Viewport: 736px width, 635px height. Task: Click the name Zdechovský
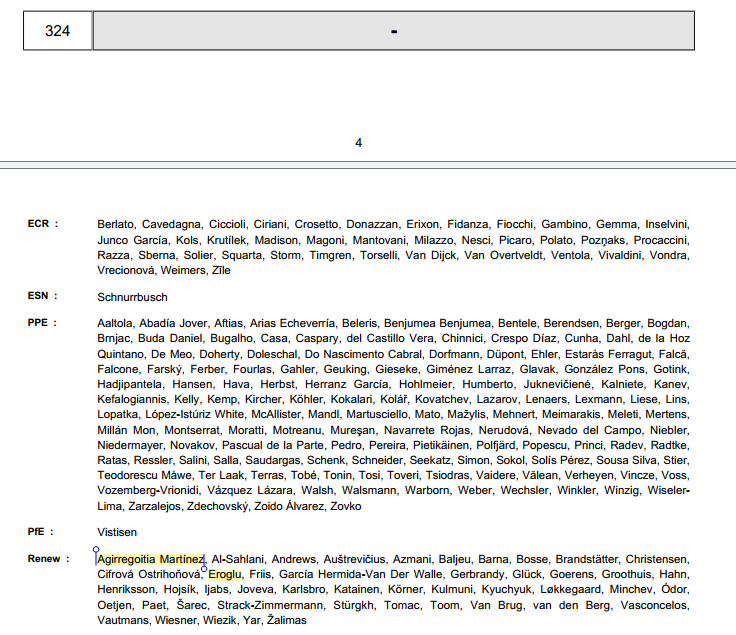(x=216, y=506)
